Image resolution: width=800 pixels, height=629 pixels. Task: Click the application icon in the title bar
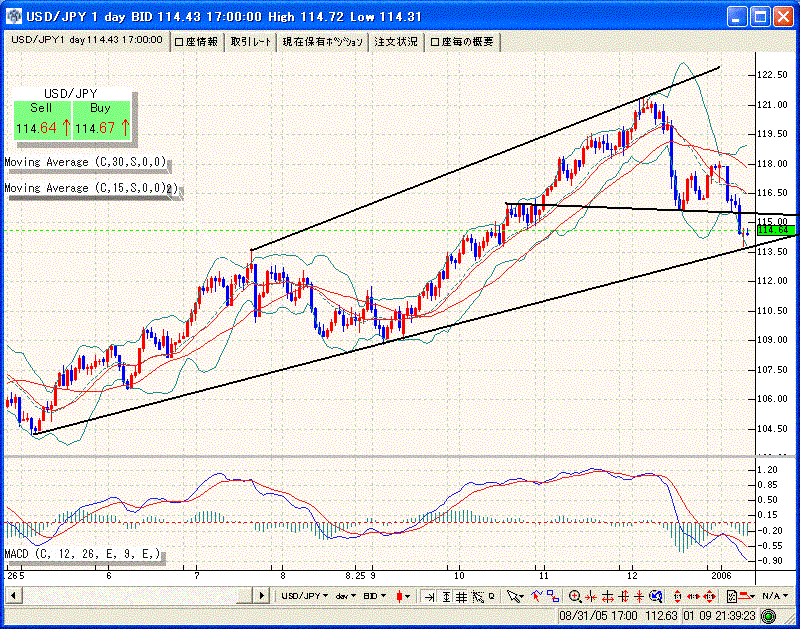click(x=14, y=16)
